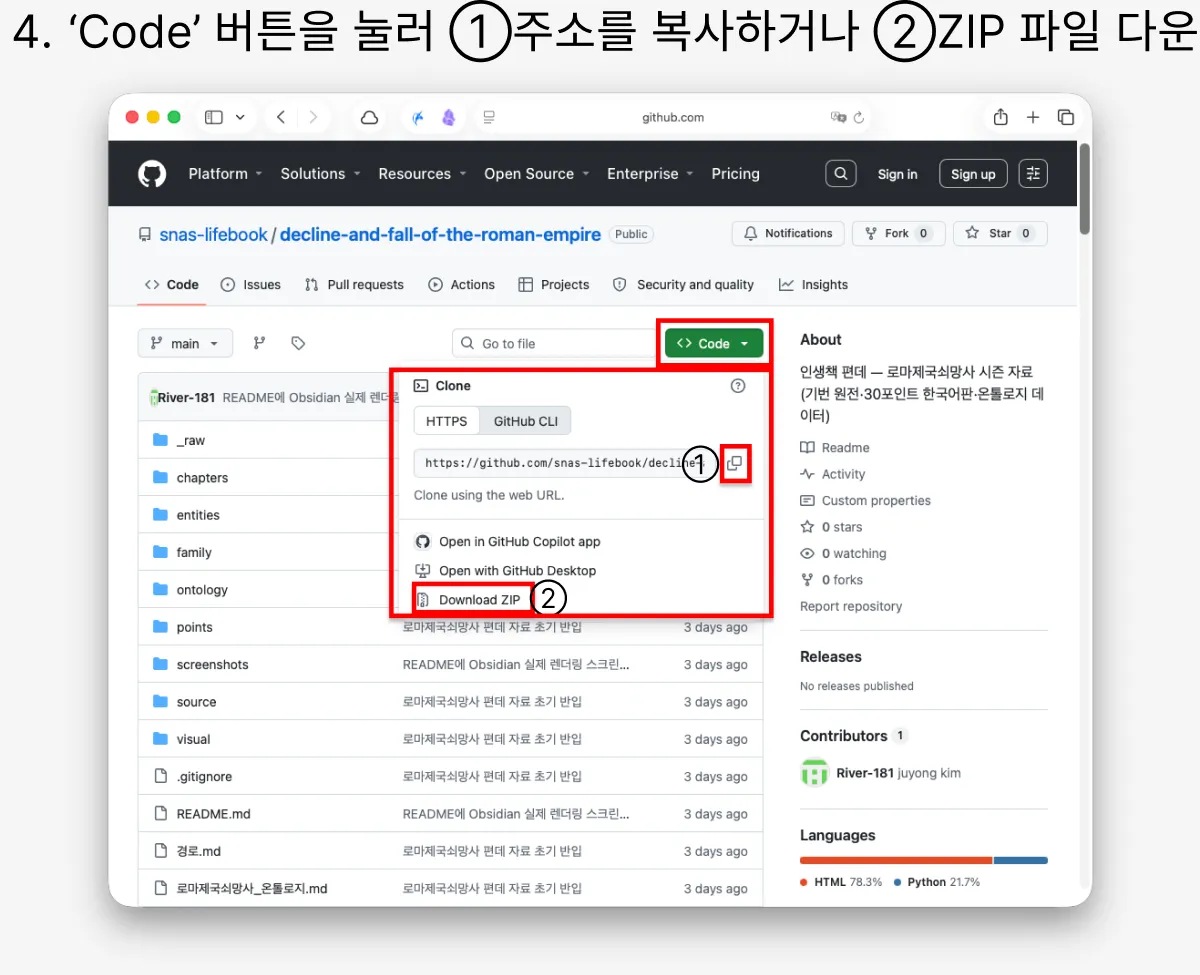Open the Pricing page
The width and height of the screenshot is (1200, 975).
click(736, 174)
